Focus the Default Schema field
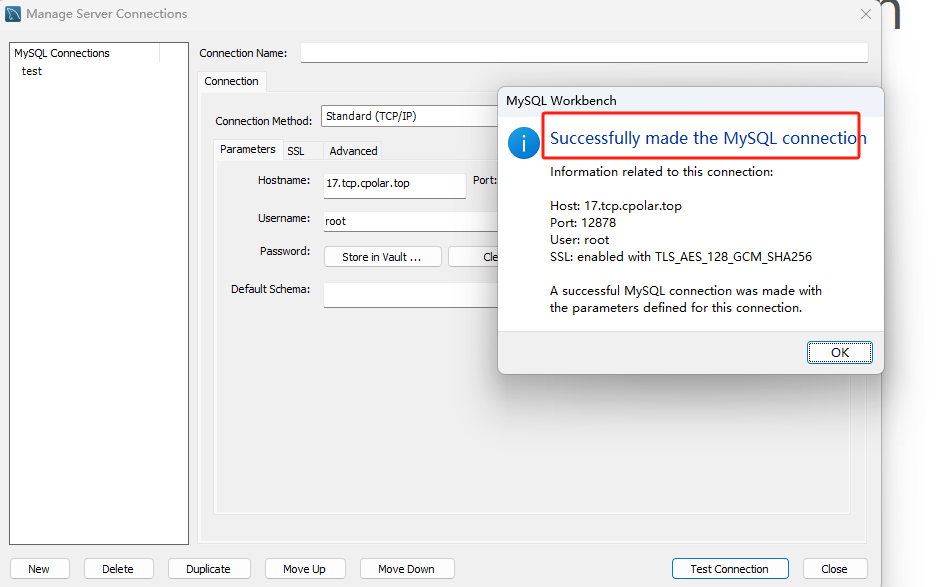 tap(411, 295)
